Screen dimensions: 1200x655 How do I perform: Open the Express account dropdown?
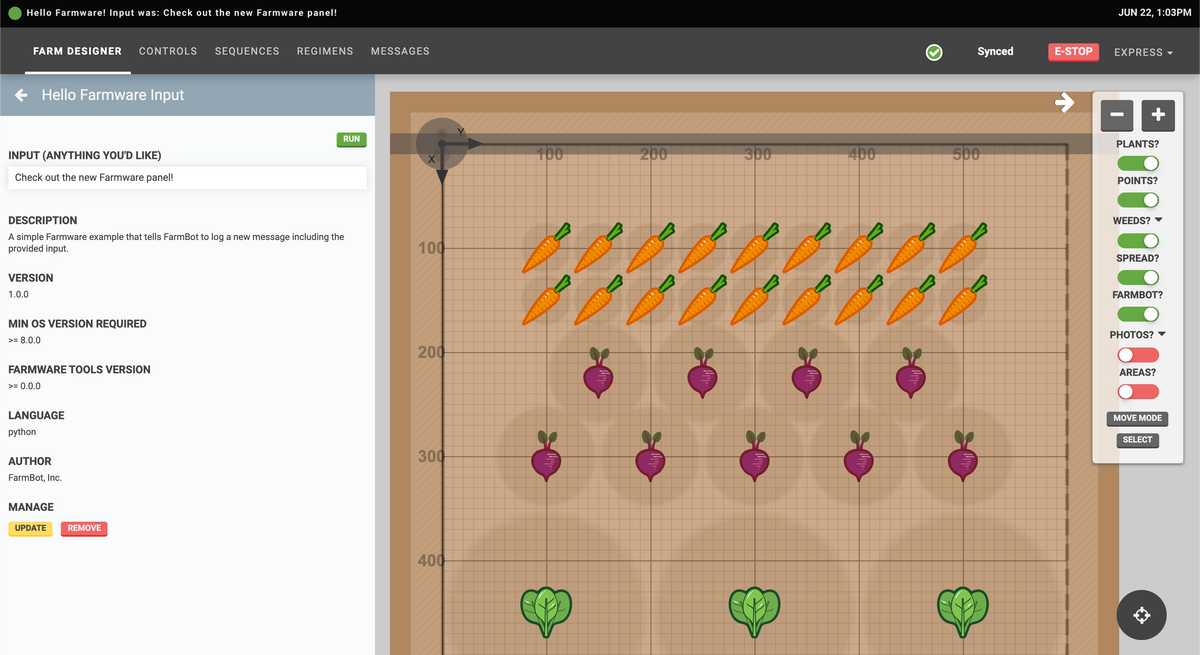[x=1143, y=52]
